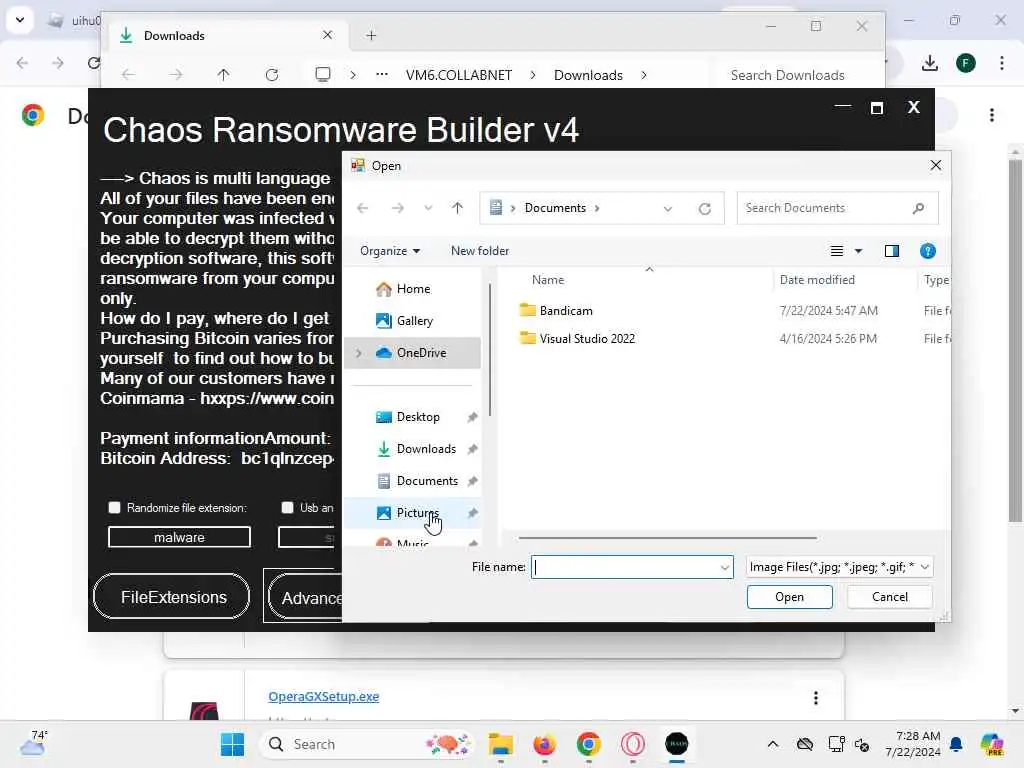Add a new tab in File Explorer
The image size is (1024, 768).
(x=372, y=36)
